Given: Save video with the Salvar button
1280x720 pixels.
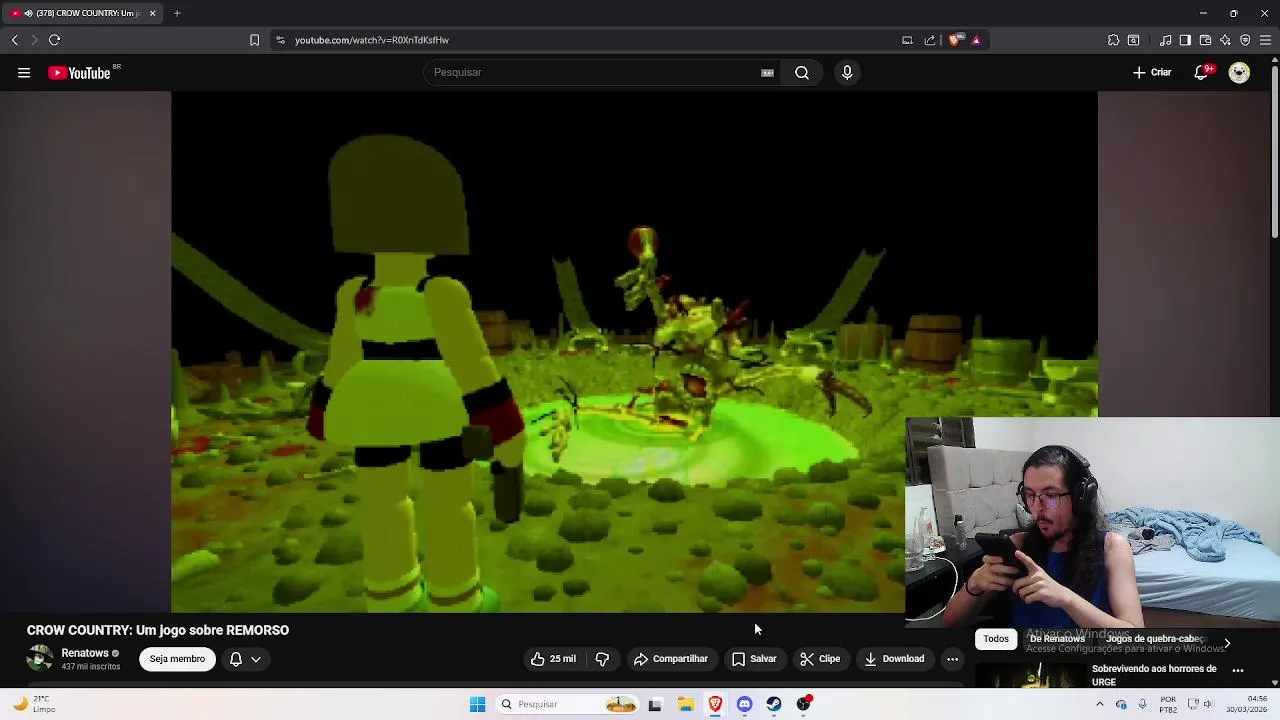Looking at the screenshot, I should 753,659.
